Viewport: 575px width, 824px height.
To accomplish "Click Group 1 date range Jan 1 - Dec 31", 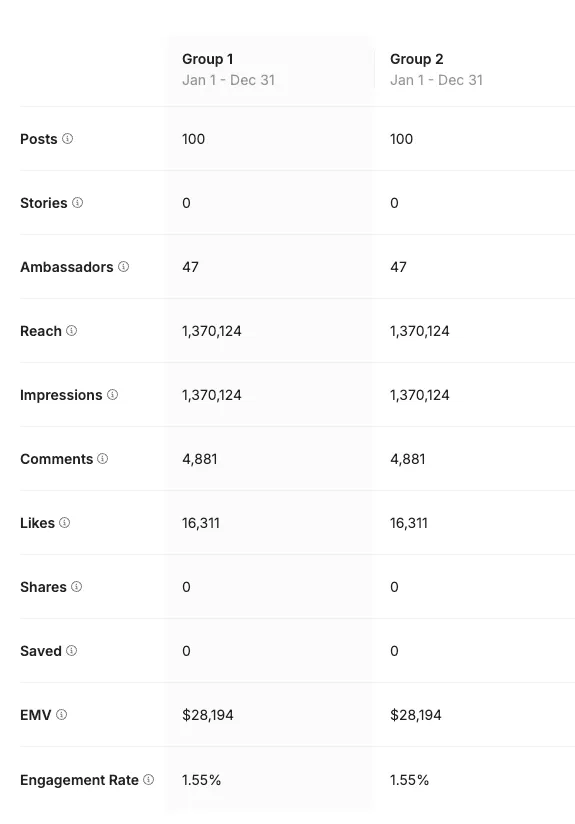I will click(x=228, y=80).
